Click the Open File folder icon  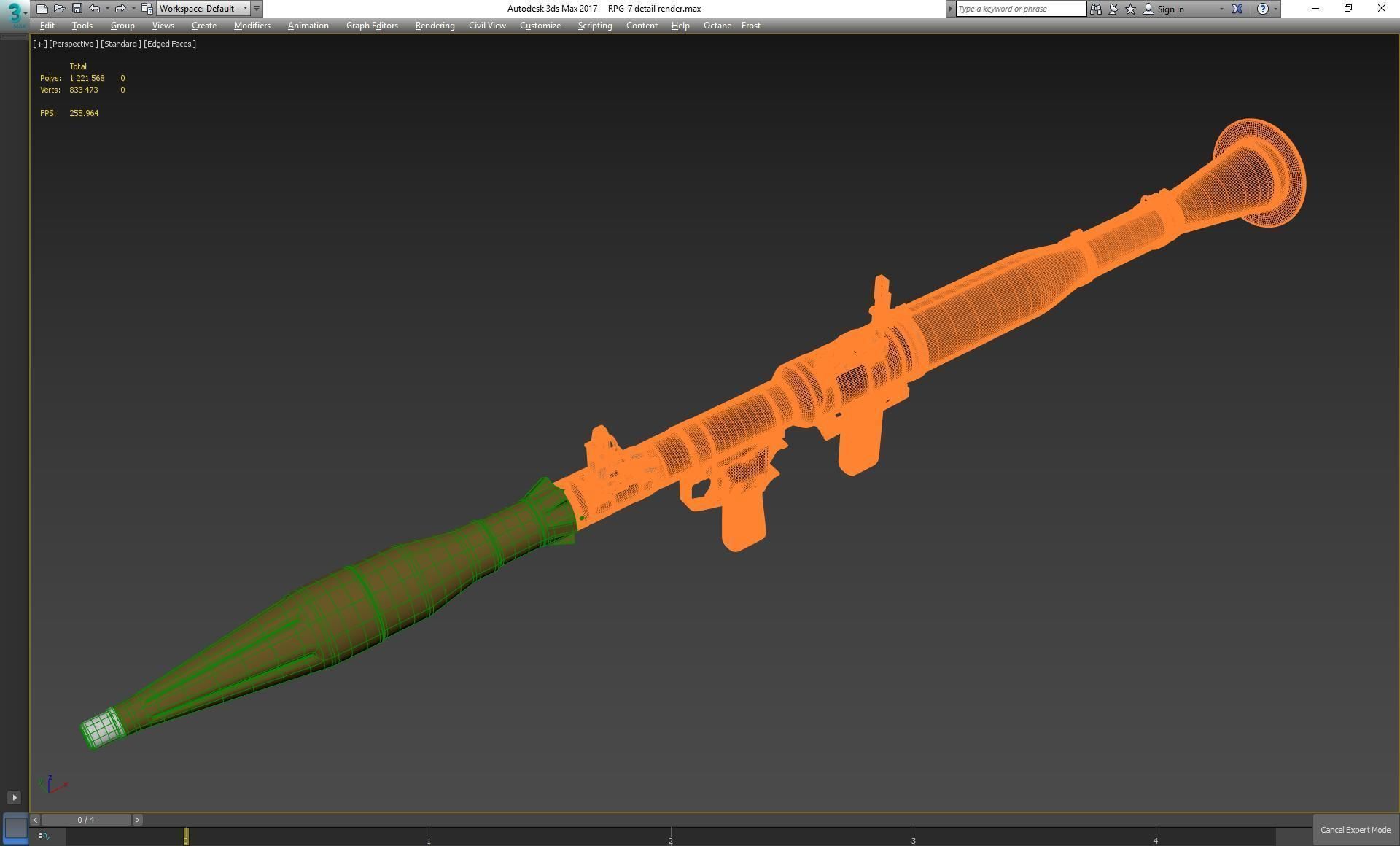pos(59,9)
